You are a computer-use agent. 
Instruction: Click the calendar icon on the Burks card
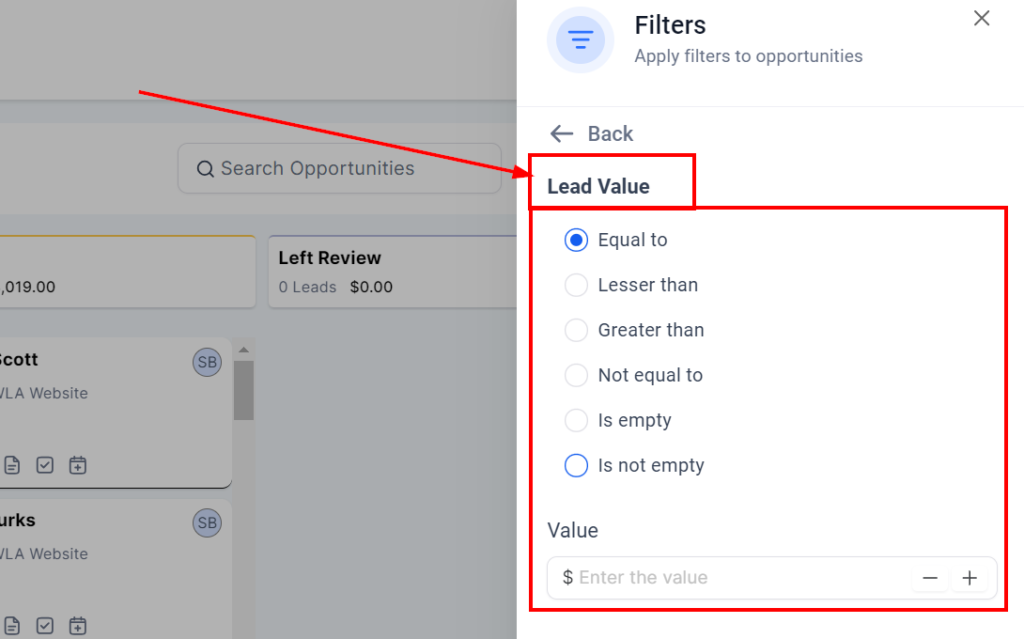coord(78,626)
